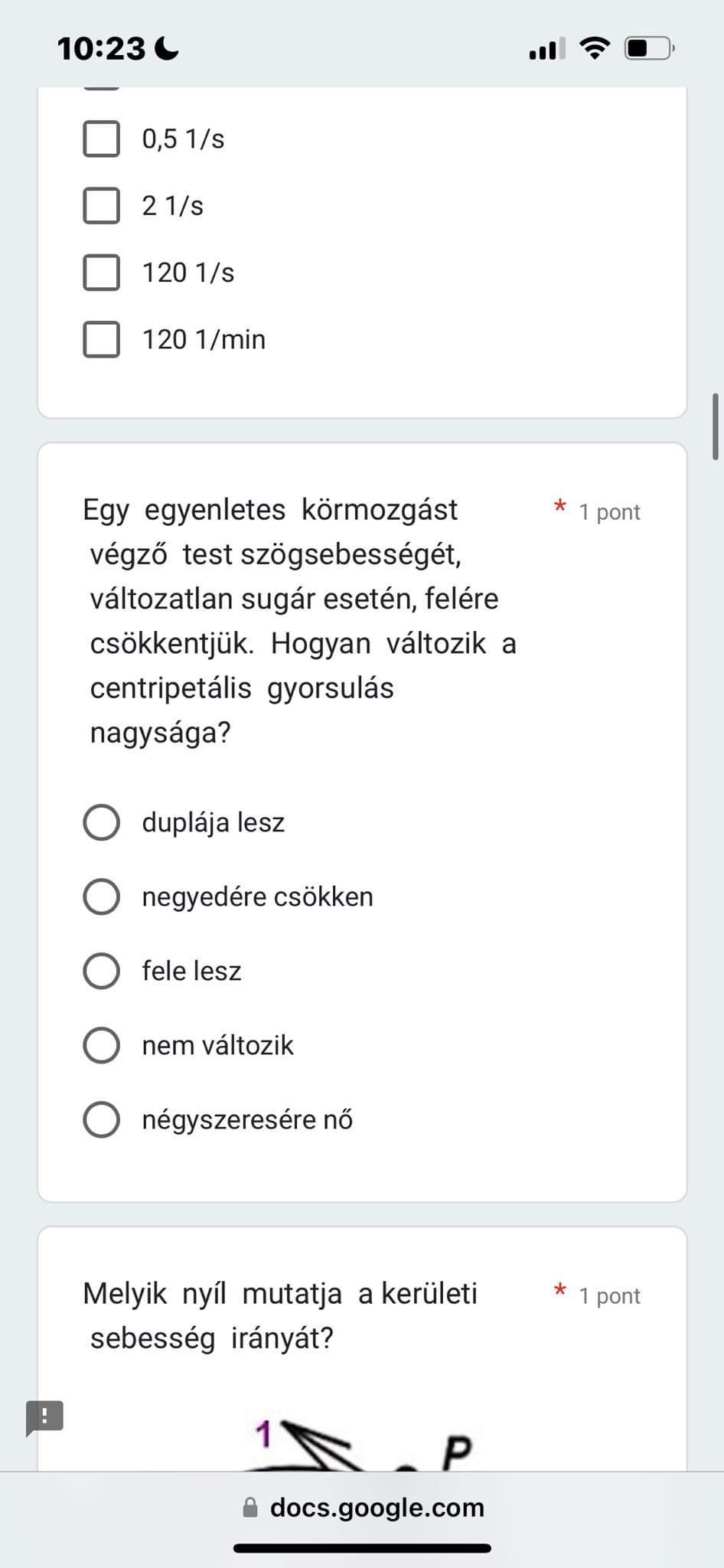
Task: Tap the Do Not Disturb moon icon
Action: pyautogui.click(x=166, y=50)
